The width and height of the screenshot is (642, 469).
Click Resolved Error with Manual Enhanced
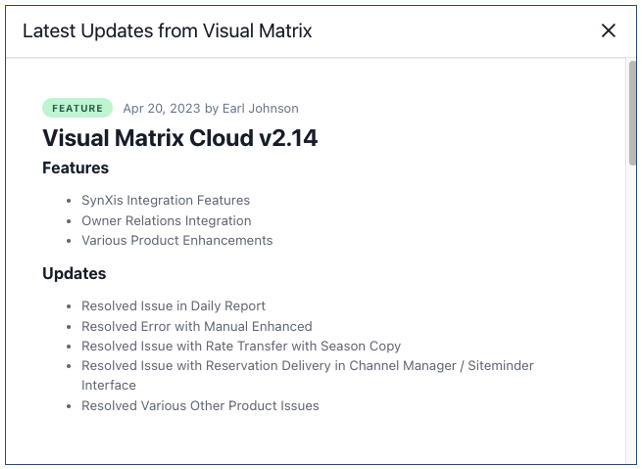[196, 326]
